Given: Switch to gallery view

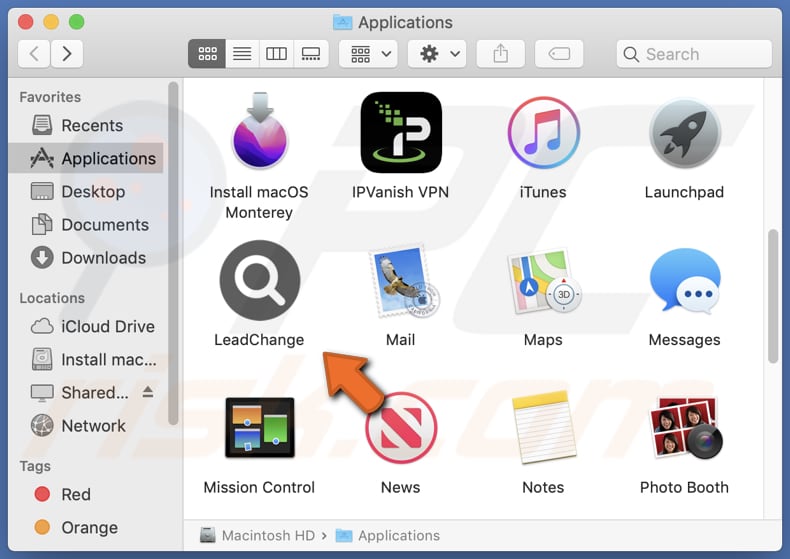Looking at the screenshot, I should coord(311,53).
